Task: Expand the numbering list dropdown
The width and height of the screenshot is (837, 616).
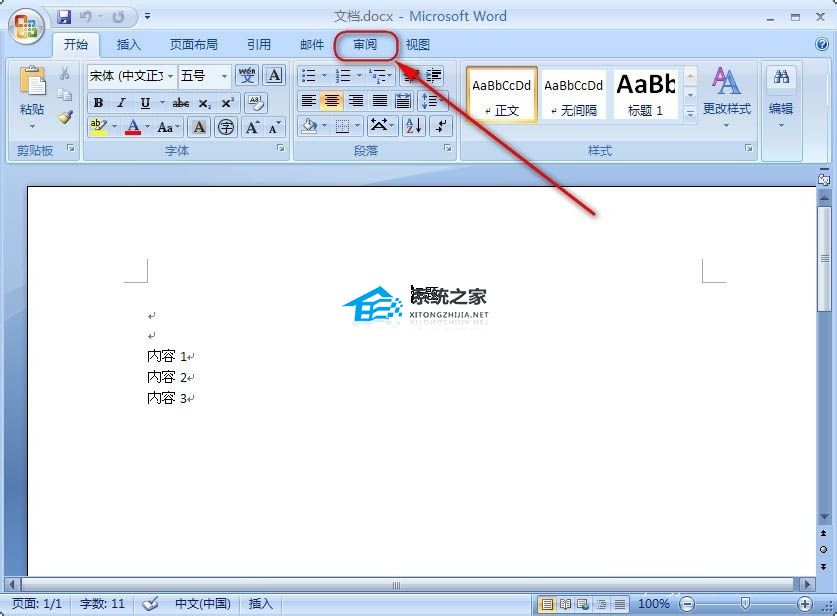Action: [x=359, y=76]
